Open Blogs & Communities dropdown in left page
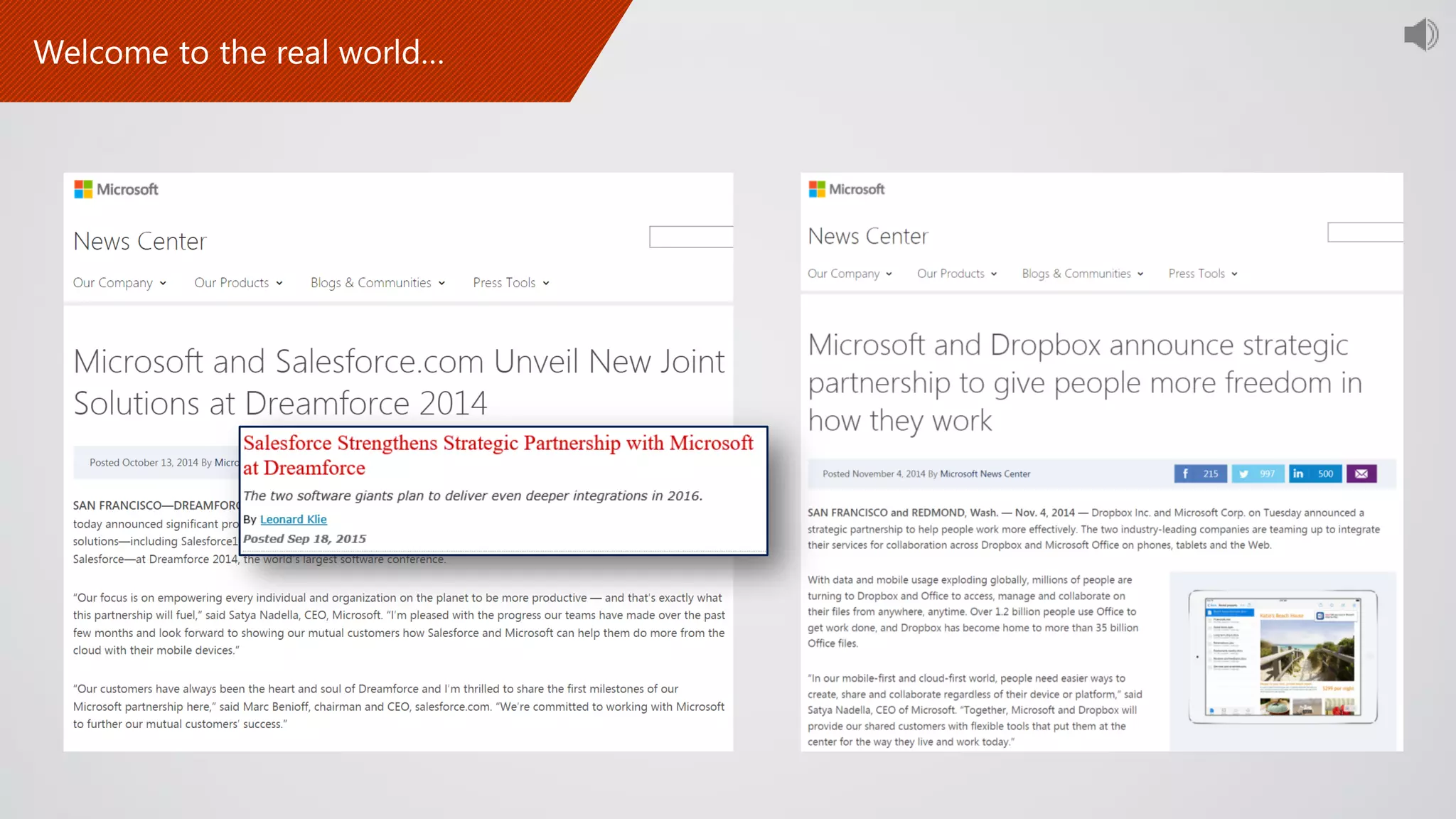 click(x=378, y=283)
